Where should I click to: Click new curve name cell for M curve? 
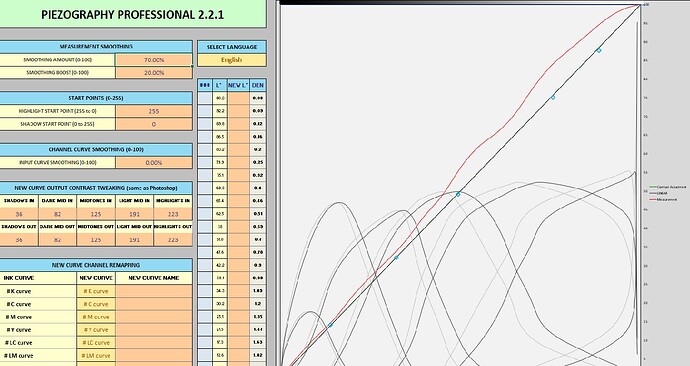(x=154, y=317)
